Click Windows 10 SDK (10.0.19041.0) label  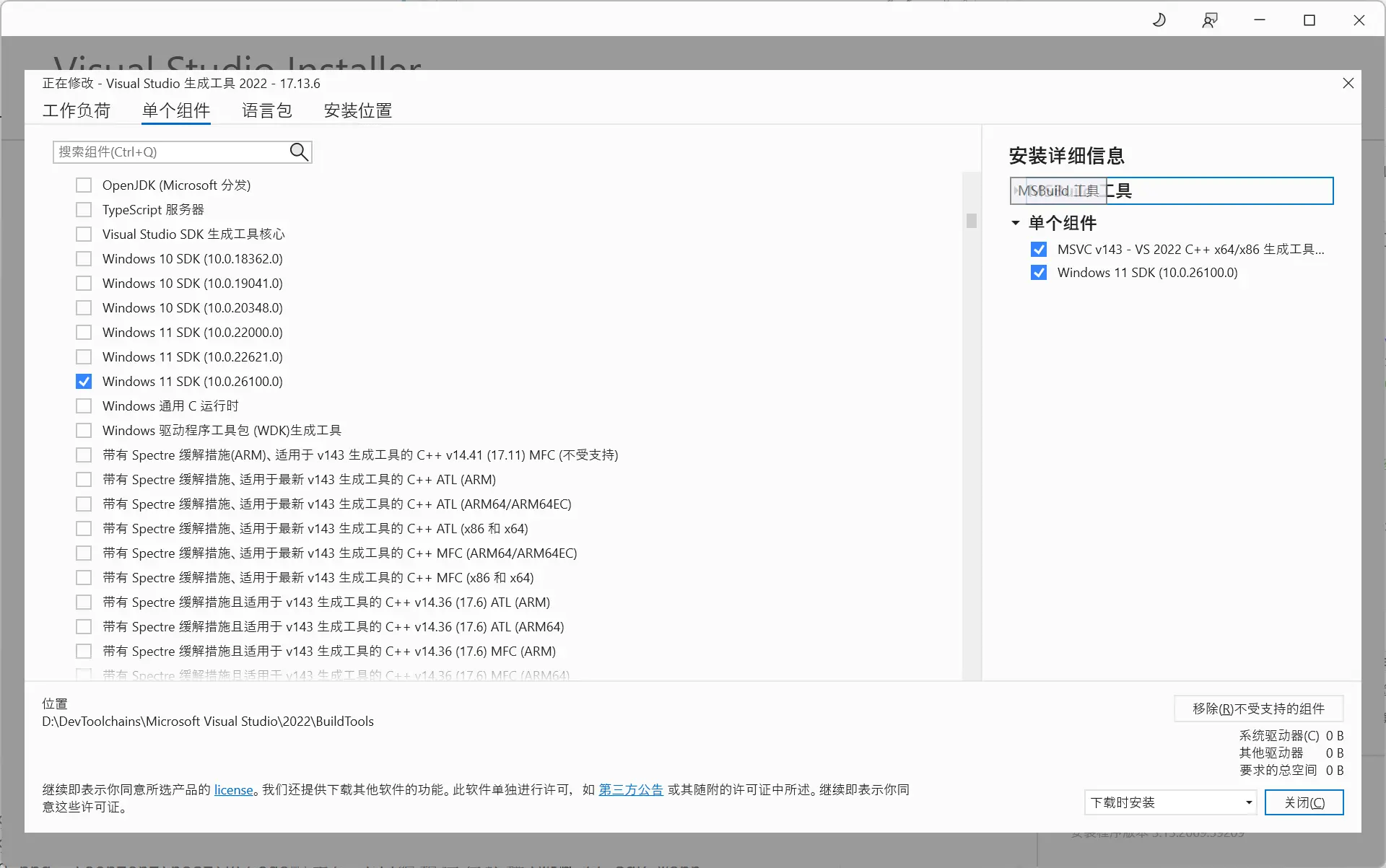click(x=193, y=284)
